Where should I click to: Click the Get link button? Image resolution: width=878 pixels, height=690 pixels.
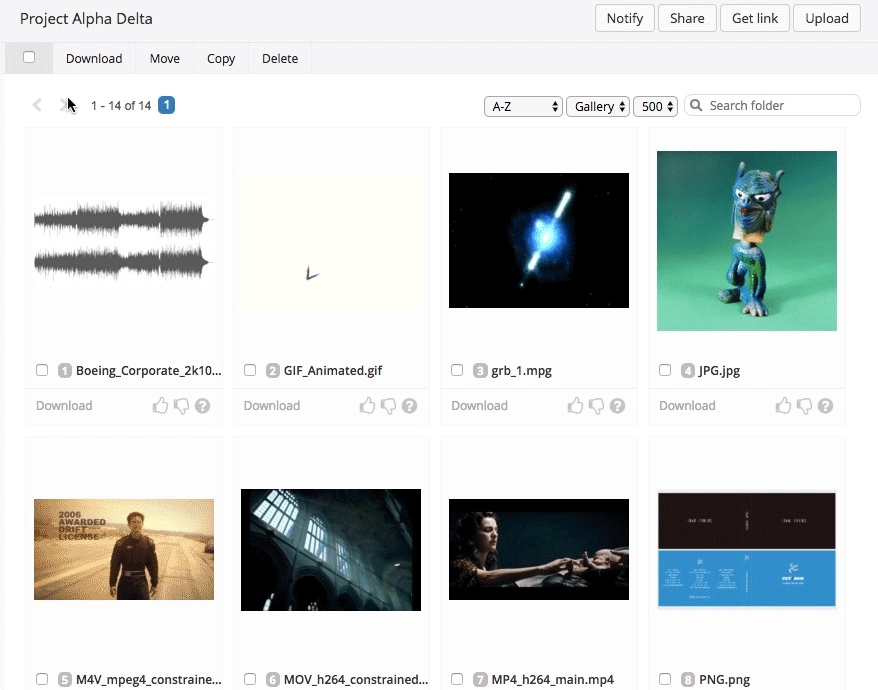[755, 18]
